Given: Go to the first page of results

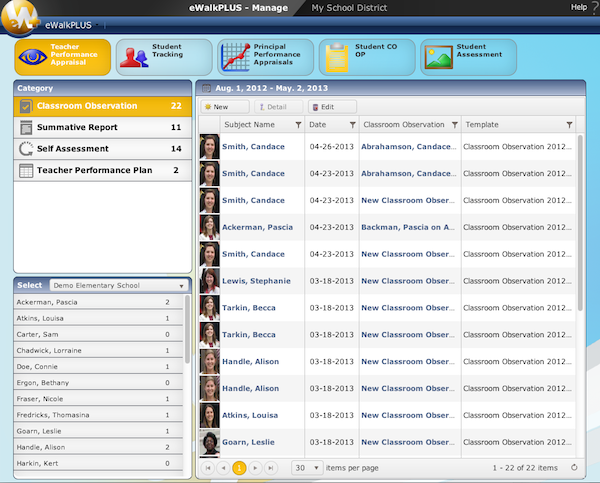Looking at the screenshot, I should click(x=208, y=468).
